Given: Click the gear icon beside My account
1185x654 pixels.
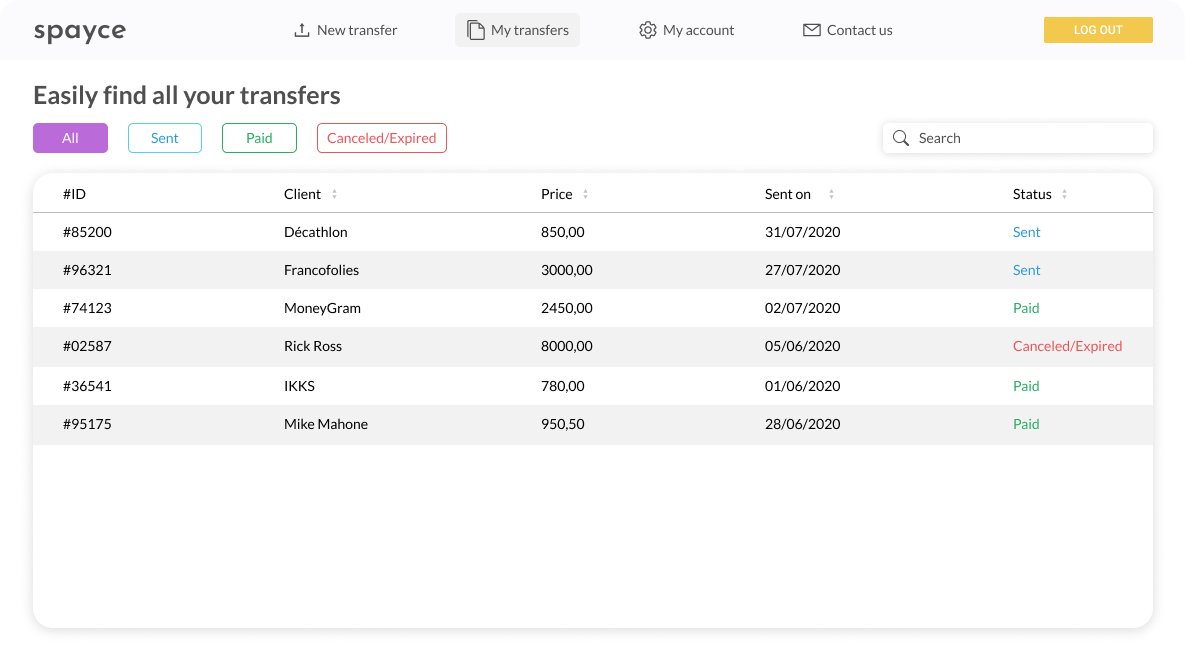Looking at the screenshot, I should coord(648,30).
